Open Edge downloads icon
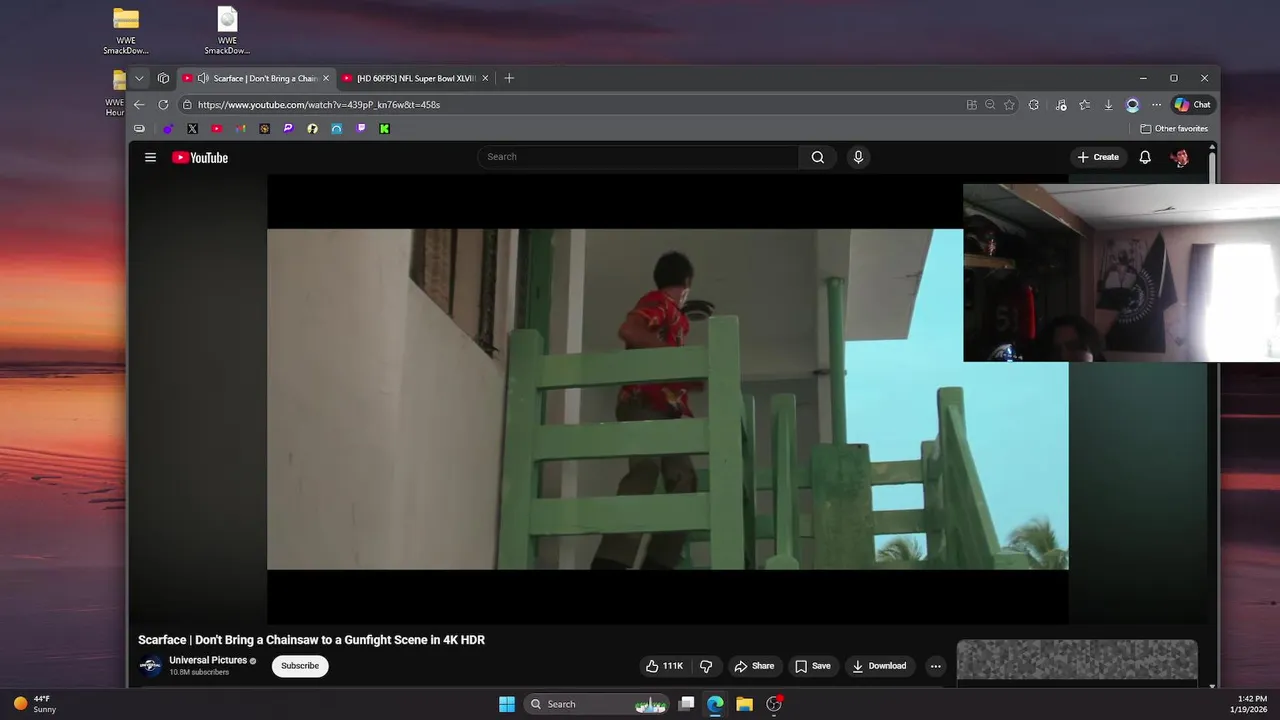This screenshot has height=720, width=1280. pyautogui.click(x=1108, y=104)
